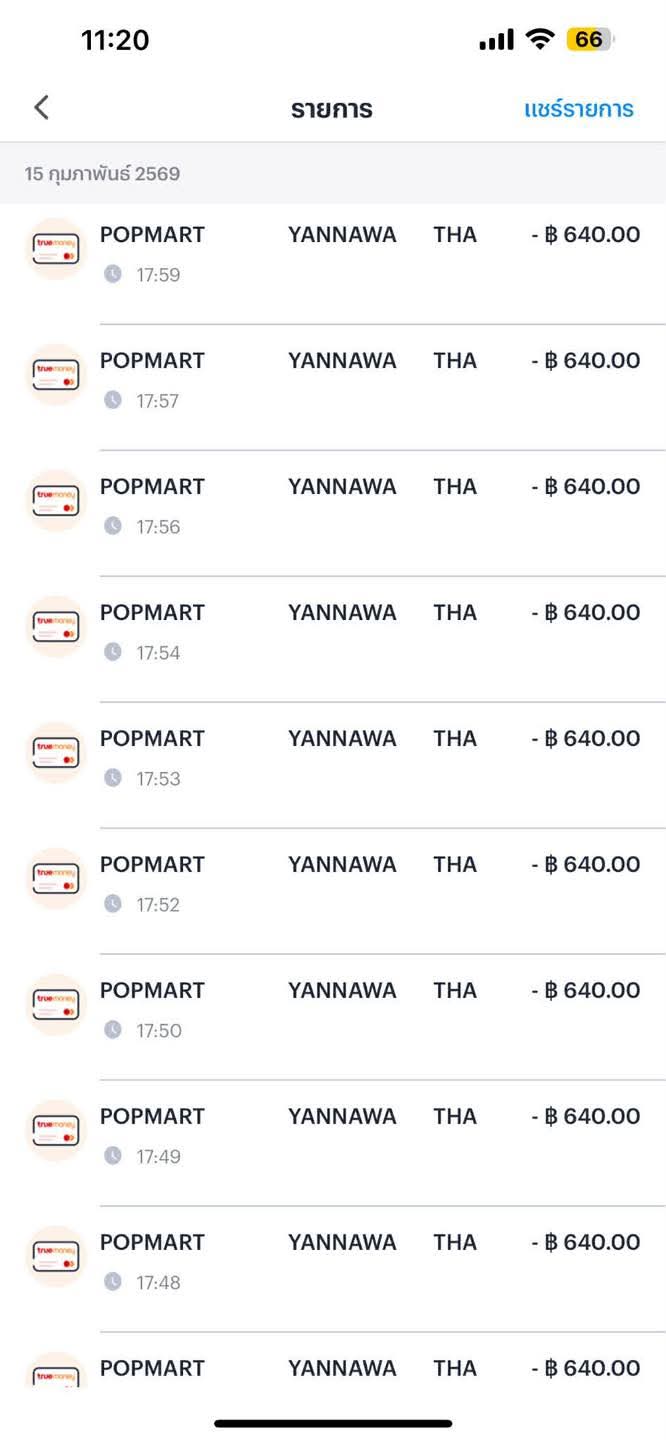Tap TrueMoney card icon for 17:57 transaction

tap(56, 374)
